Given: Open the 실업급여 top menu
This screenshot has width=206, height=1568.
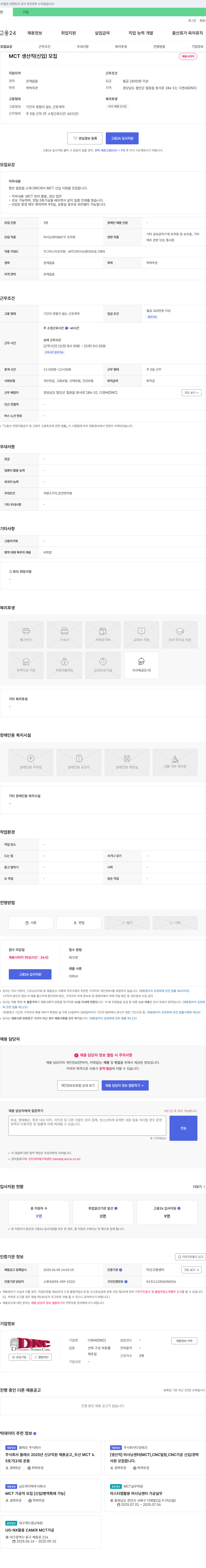Looking at the screenshot, I should tap(102, 33).
